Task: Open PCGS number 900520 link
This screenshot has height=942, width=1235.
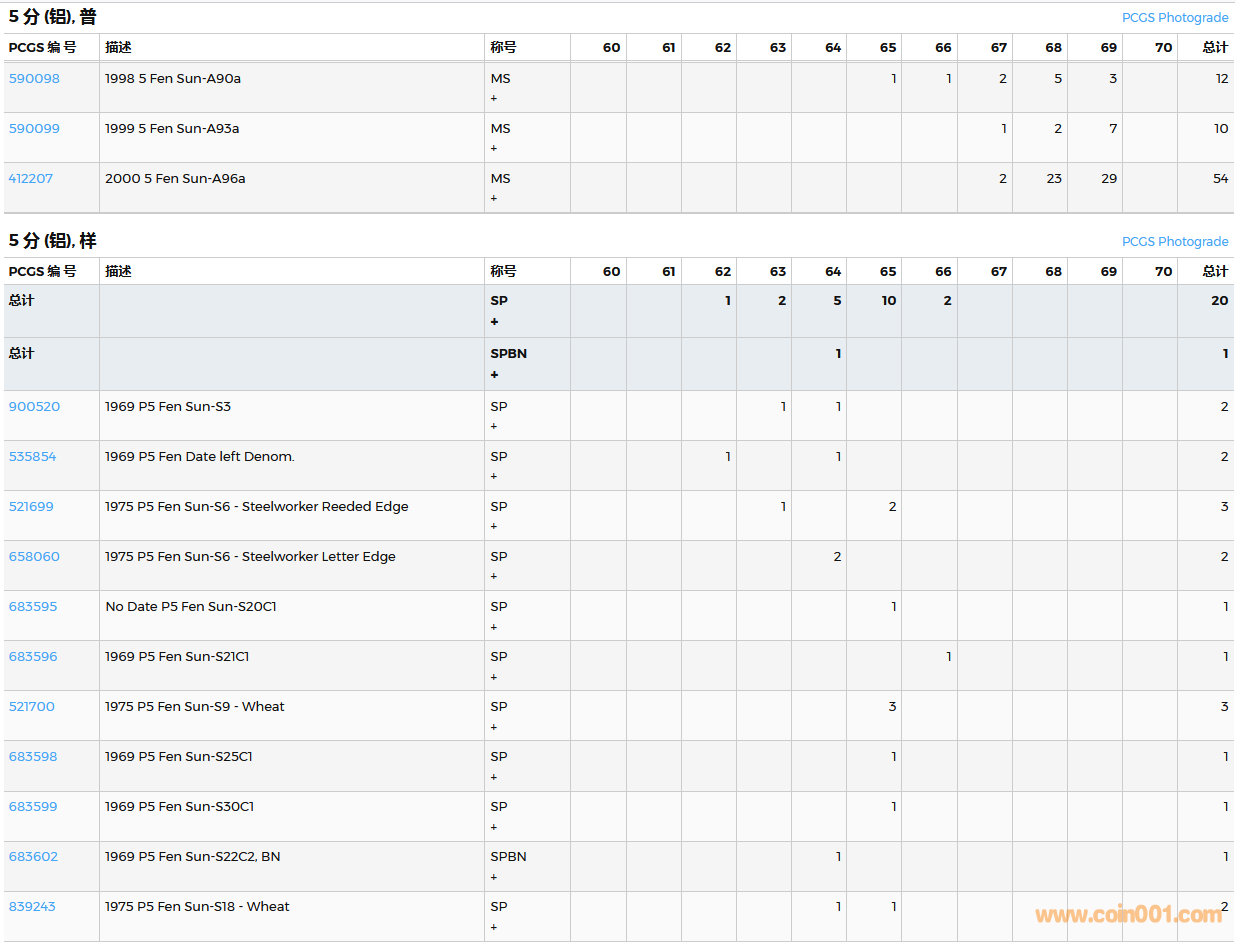Action: click(34, 406)
